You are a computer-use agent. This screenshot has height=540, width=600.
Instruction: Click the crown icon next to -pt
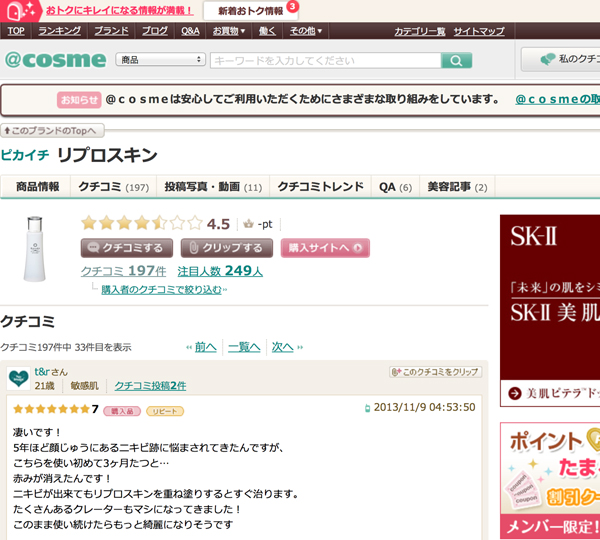click(x=248, y=225)
